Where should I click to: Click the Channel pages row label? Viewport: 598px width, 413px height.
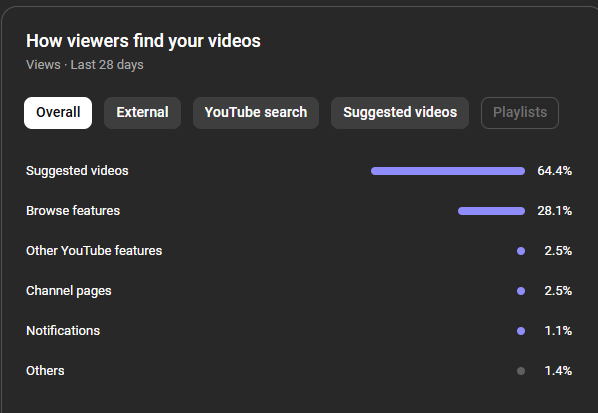point(69,291)
